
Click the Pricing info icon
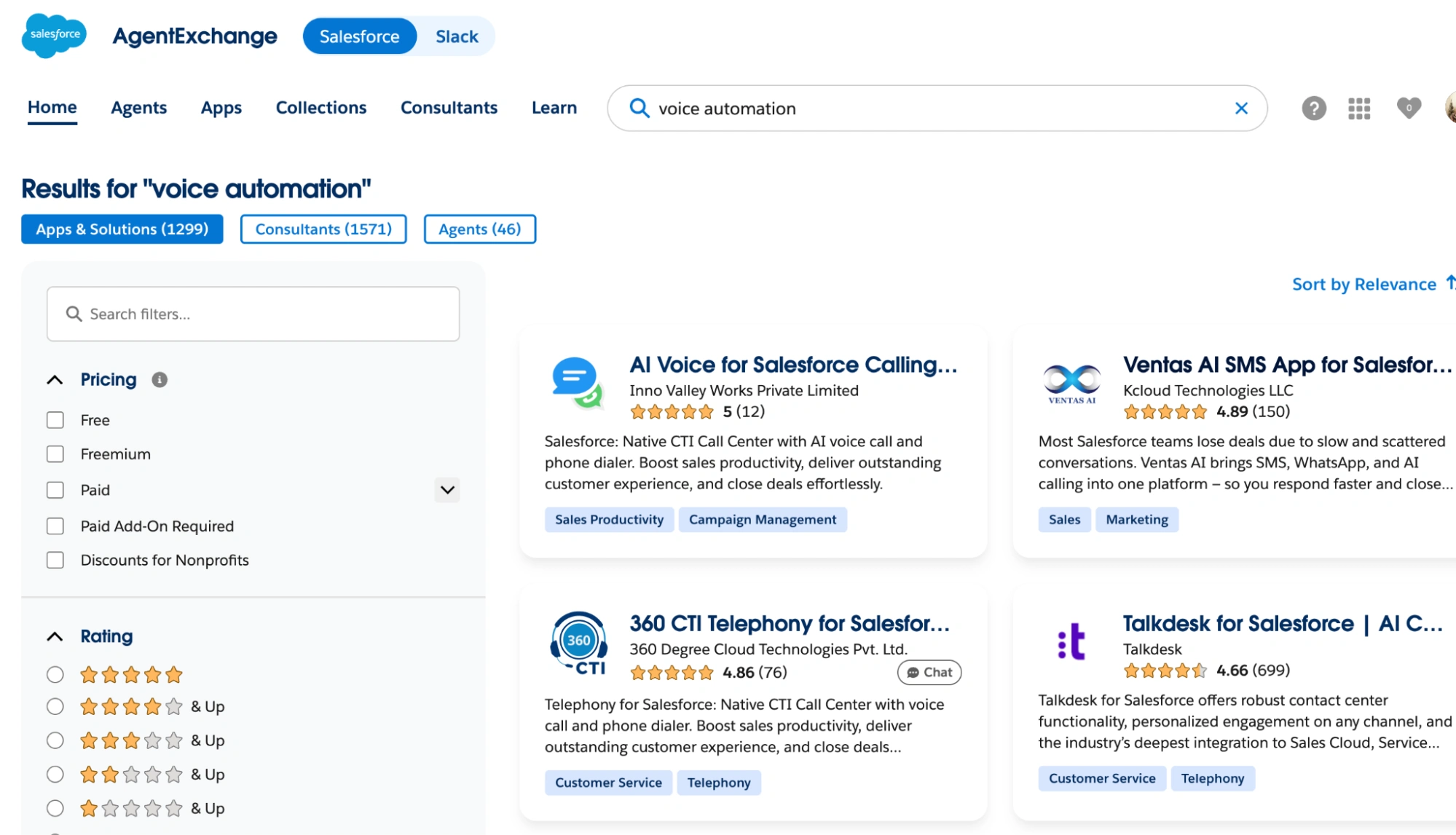pyautogui.click(x=160, y=380)
